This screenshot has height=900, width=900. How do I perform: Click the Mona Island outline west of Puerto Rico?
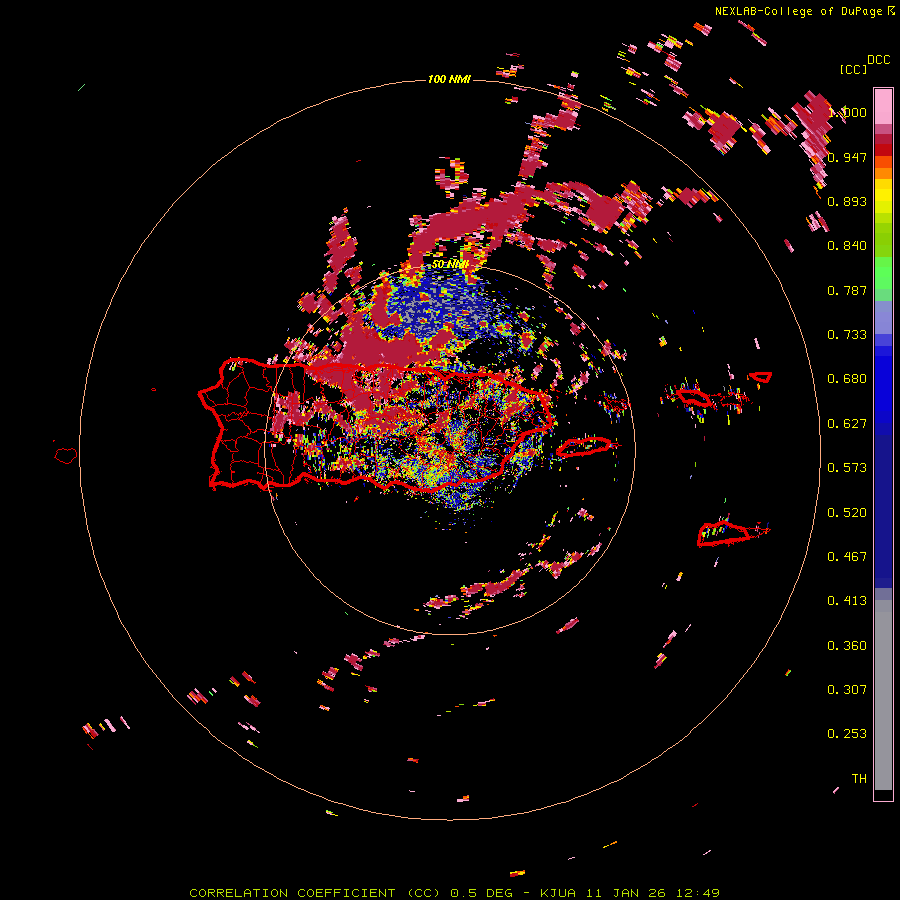(66, 455)
